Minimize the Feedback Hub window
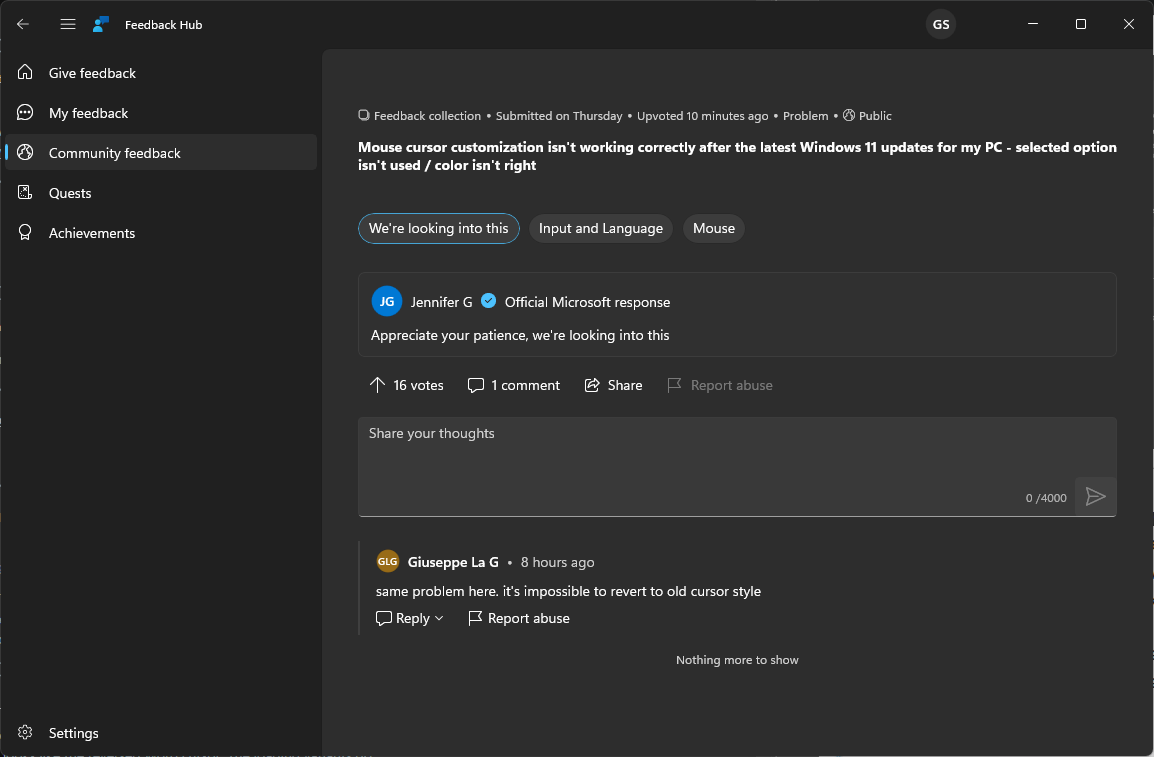 (x=1033, y=24)
